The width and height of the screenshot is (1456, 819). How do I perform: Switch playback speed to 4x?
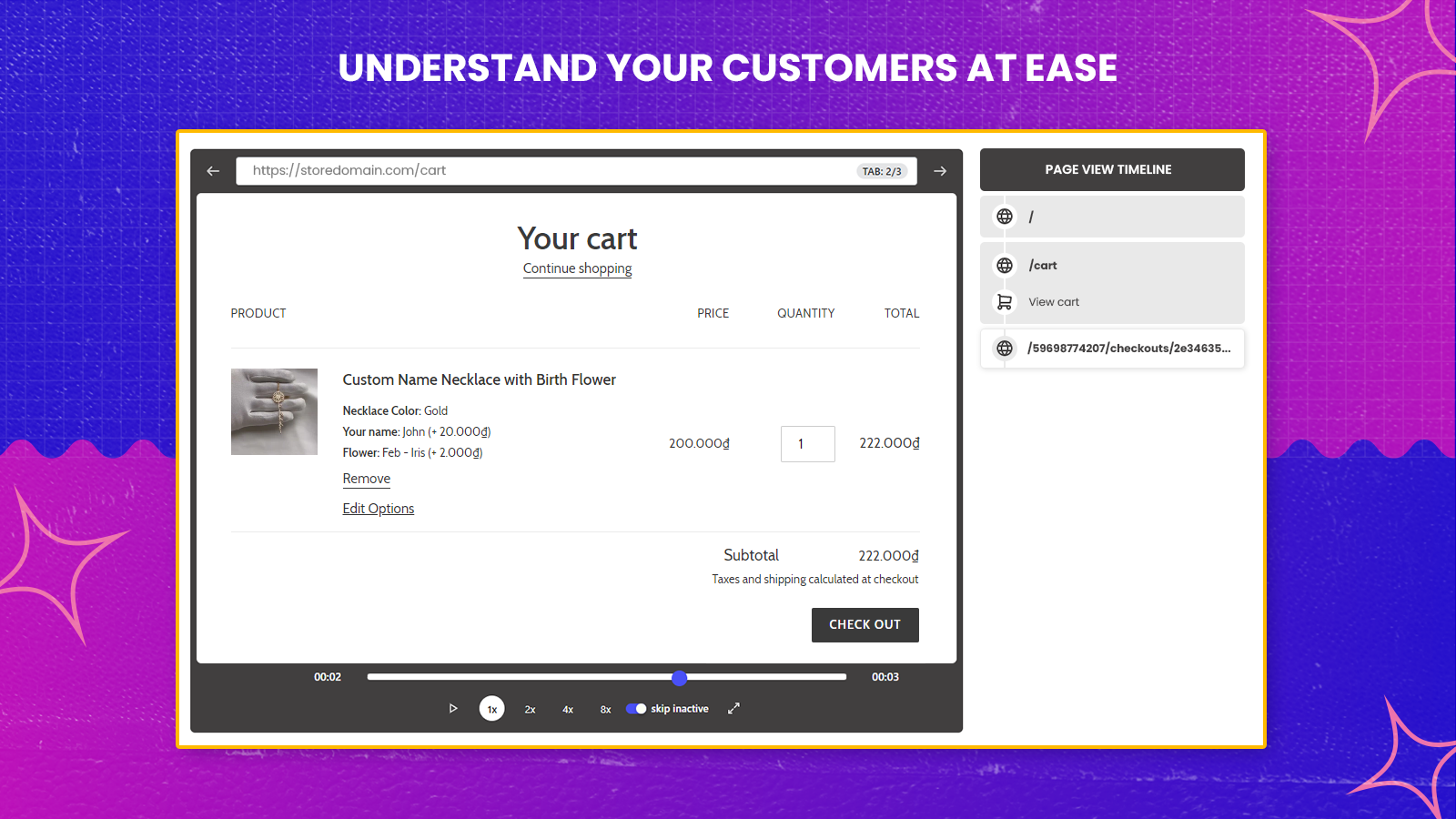point(568,709)
